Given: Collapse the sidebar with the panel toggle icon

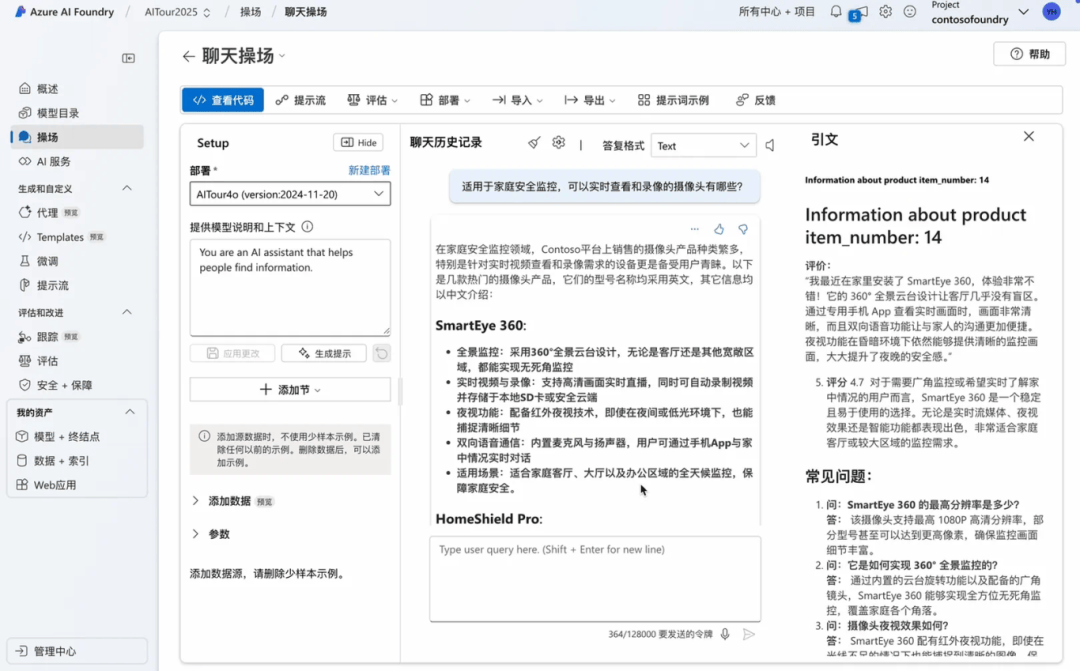Looking at the screenshot, I should click(128, 58).
